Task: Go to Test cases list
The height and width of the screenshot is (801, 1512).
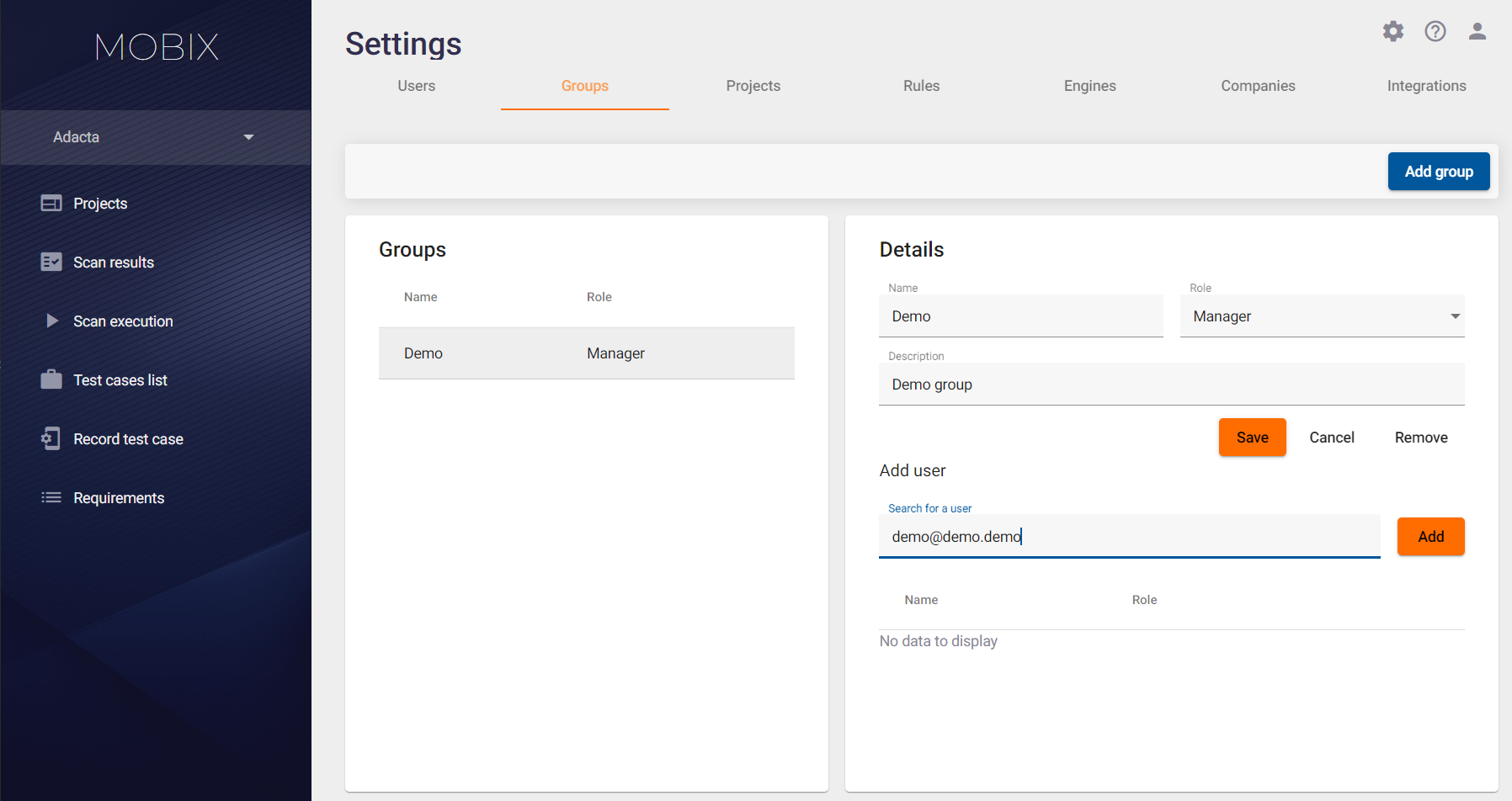Action: (x=120, y=380)
